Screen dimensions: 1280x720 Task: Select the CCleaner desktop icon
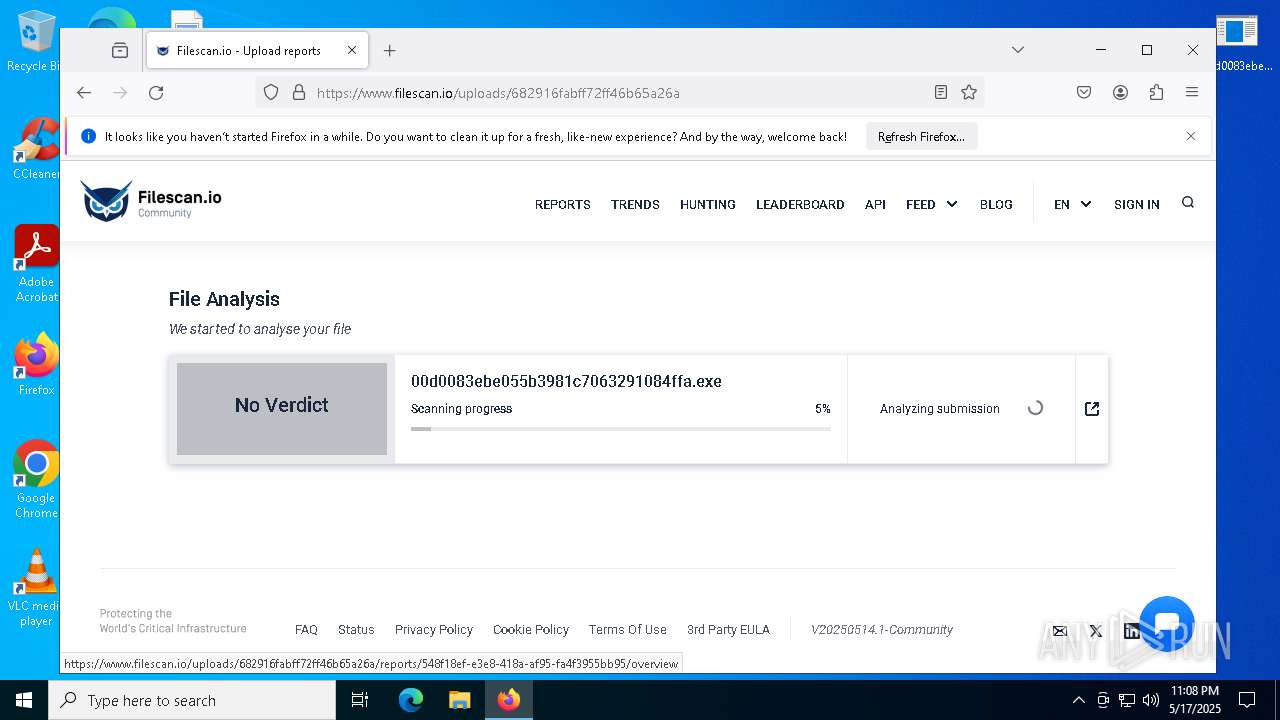click(36, 149)
